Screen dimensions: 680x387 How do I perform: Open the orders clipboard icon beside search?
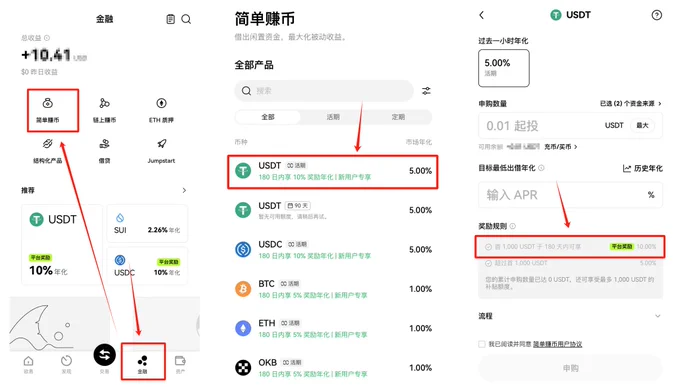[170, 19]
